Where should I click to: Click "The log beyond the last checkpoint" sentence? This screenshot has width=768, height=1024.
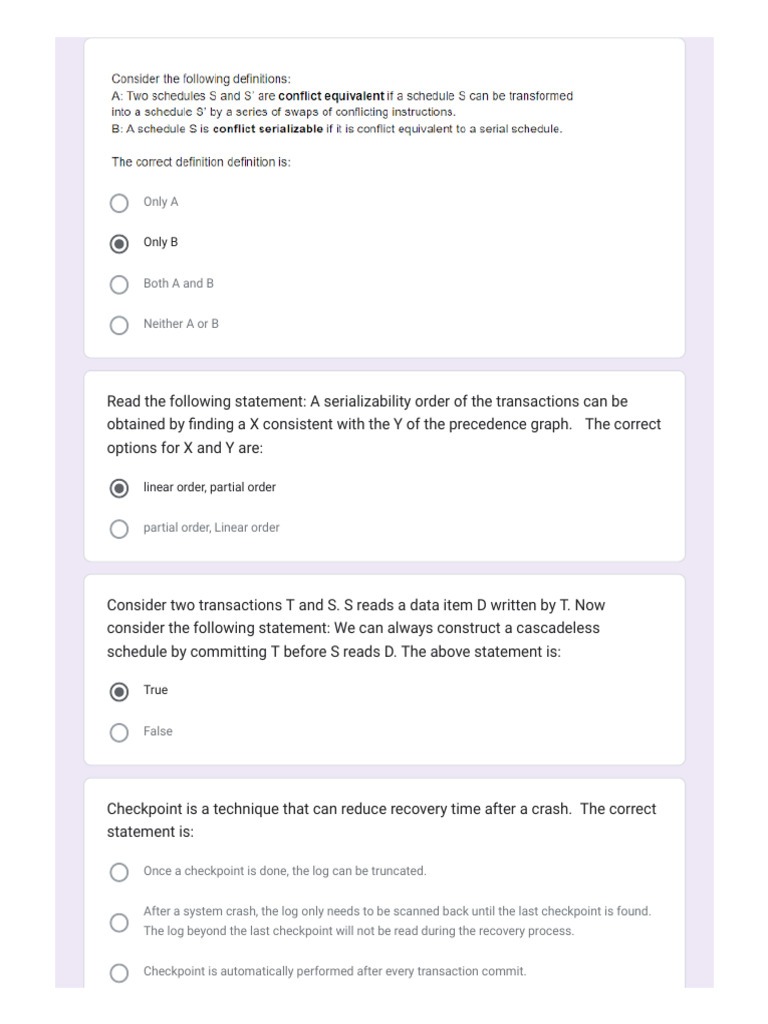click(358, 931)
